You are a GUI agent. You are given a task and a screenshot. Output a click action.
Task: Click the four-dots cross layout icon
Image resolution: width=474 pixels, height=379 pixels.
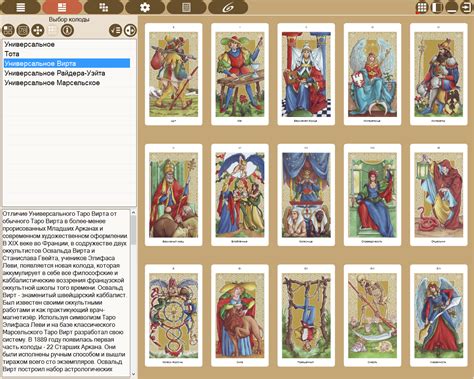pyautogui.click(x=38, y=30)
